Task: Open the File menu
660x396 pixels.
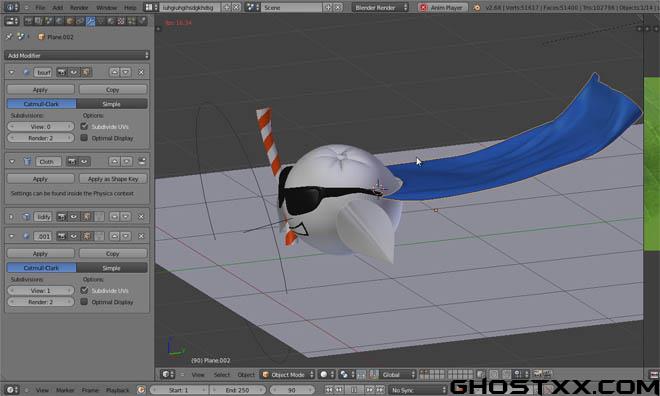Action: tap(40, 8)
